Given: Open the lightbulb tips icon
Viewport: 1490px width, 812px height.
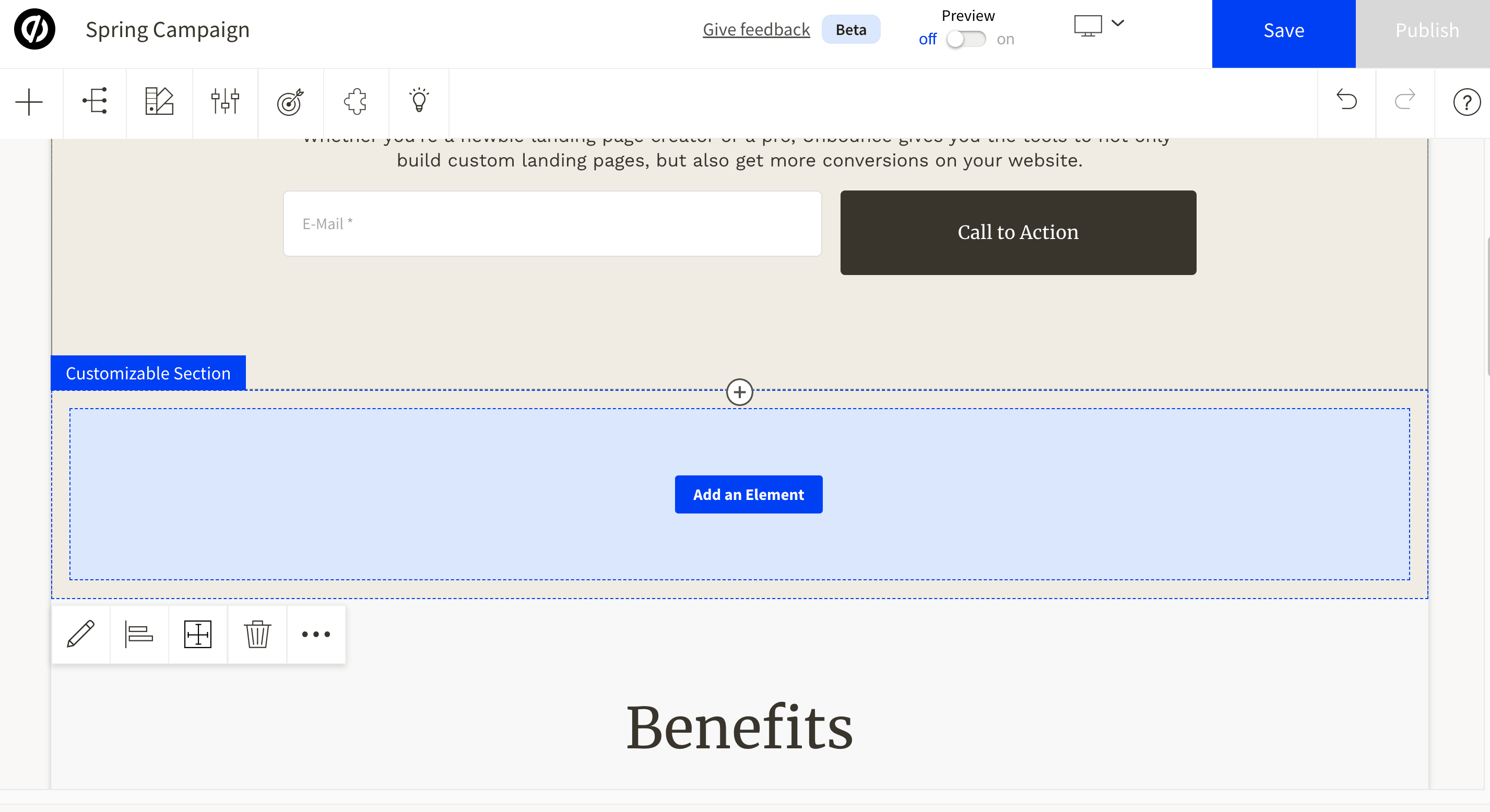Looking at the screenshot, I should tap(419, 100).
